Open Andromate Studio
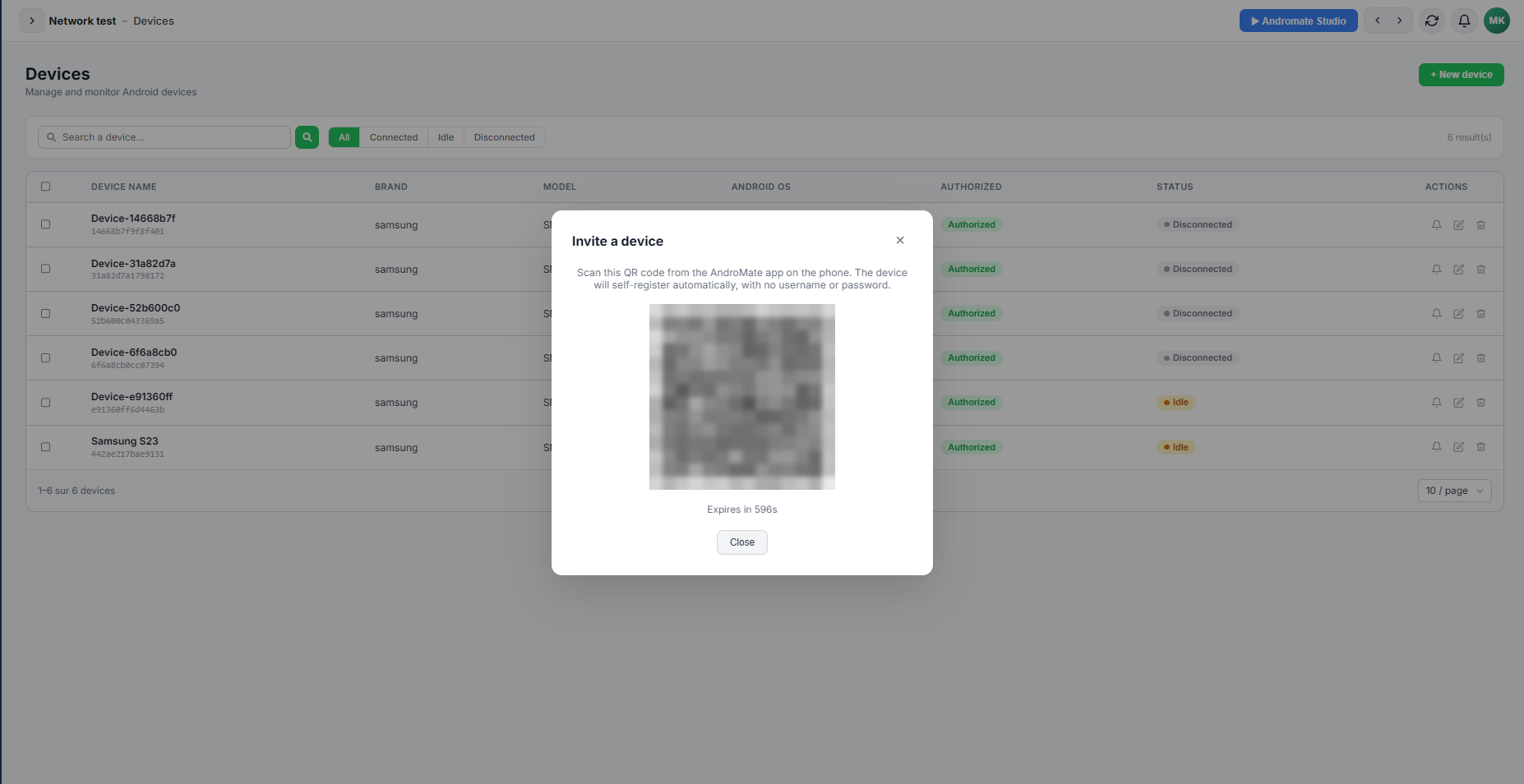The image size is (1524, 784). tap(1299, 21)
